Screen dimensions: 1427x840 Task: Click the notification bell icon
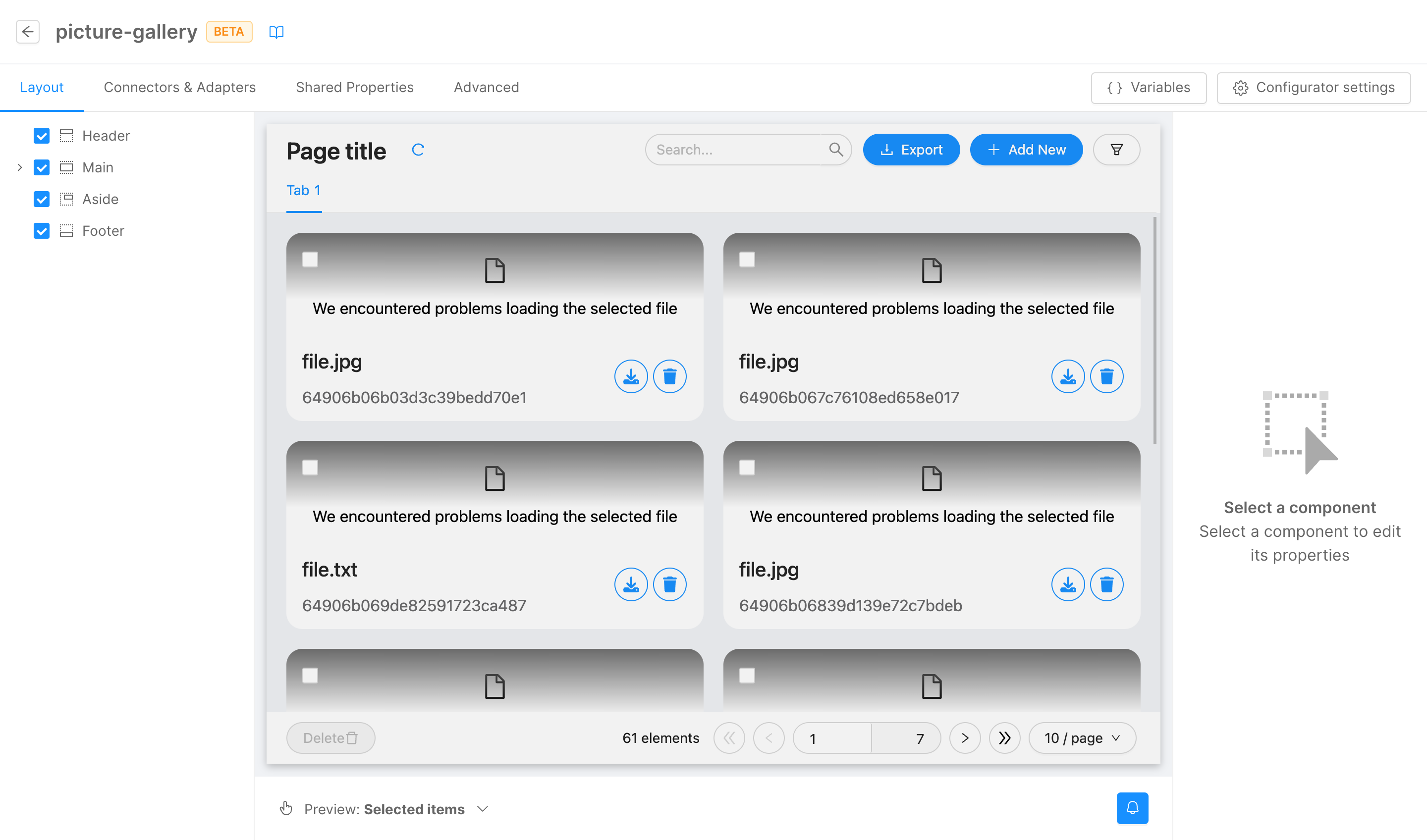click(x=1132, y=808)
